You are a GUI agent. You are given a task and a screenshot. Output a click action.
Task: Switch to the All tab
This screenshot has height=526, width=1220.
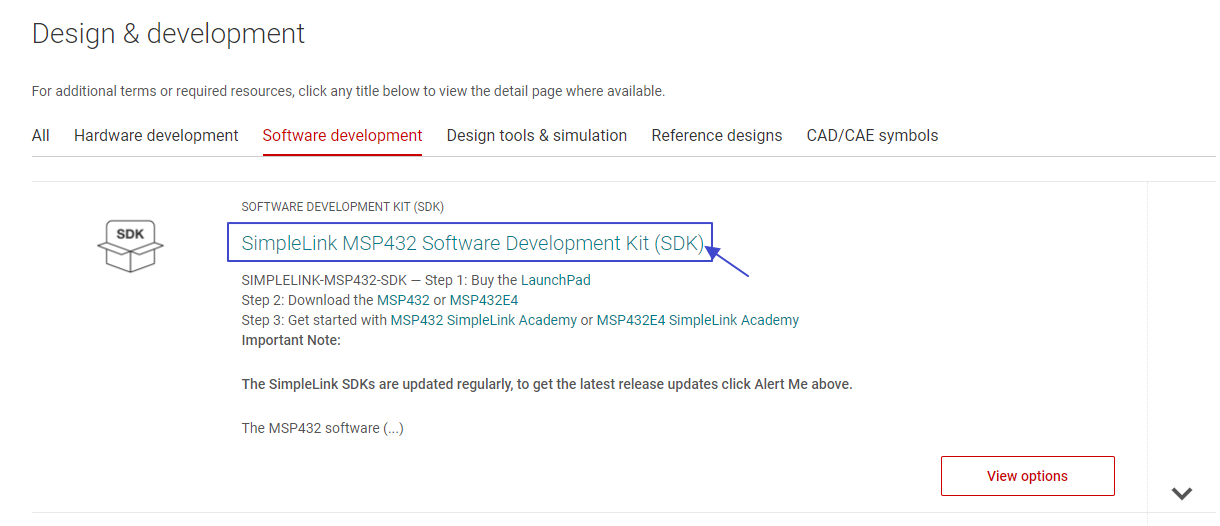pyautogui.click(x=41, y=135)
